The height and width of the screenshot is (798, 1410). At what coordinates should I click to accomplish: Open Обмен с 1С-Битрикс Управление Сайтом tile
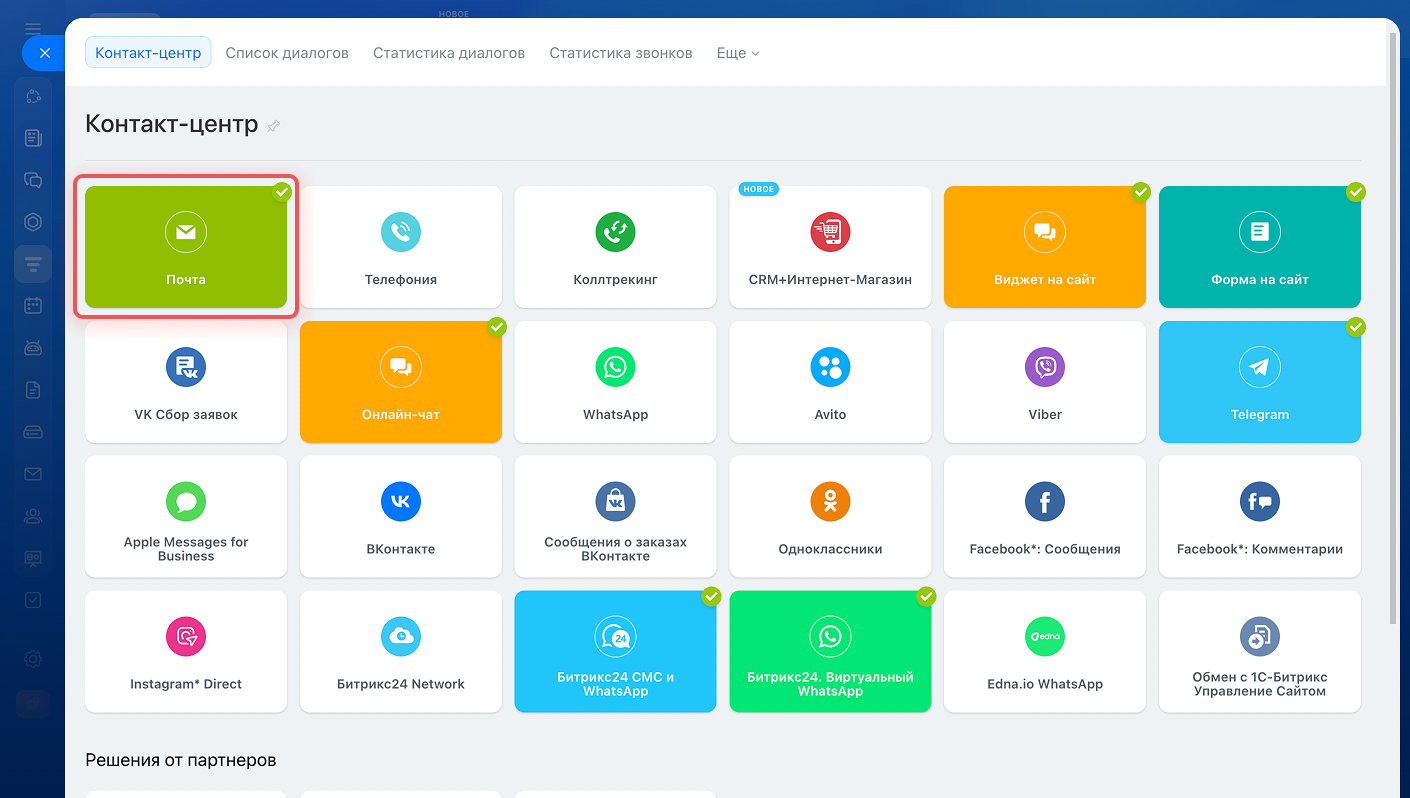(x=1260, y=652)
